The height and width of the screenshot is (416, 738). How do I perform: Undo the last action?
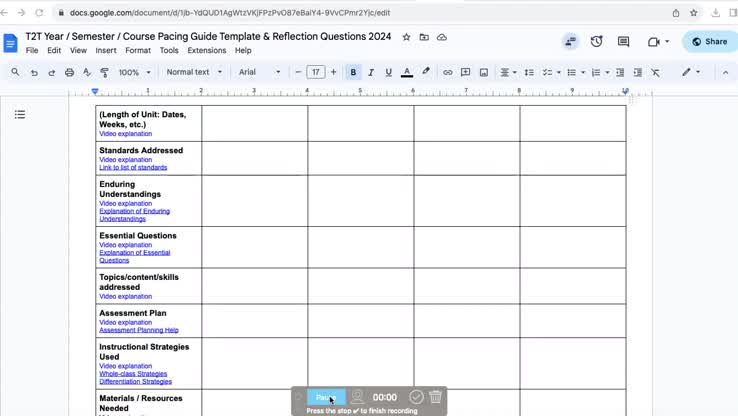(34, 72)
